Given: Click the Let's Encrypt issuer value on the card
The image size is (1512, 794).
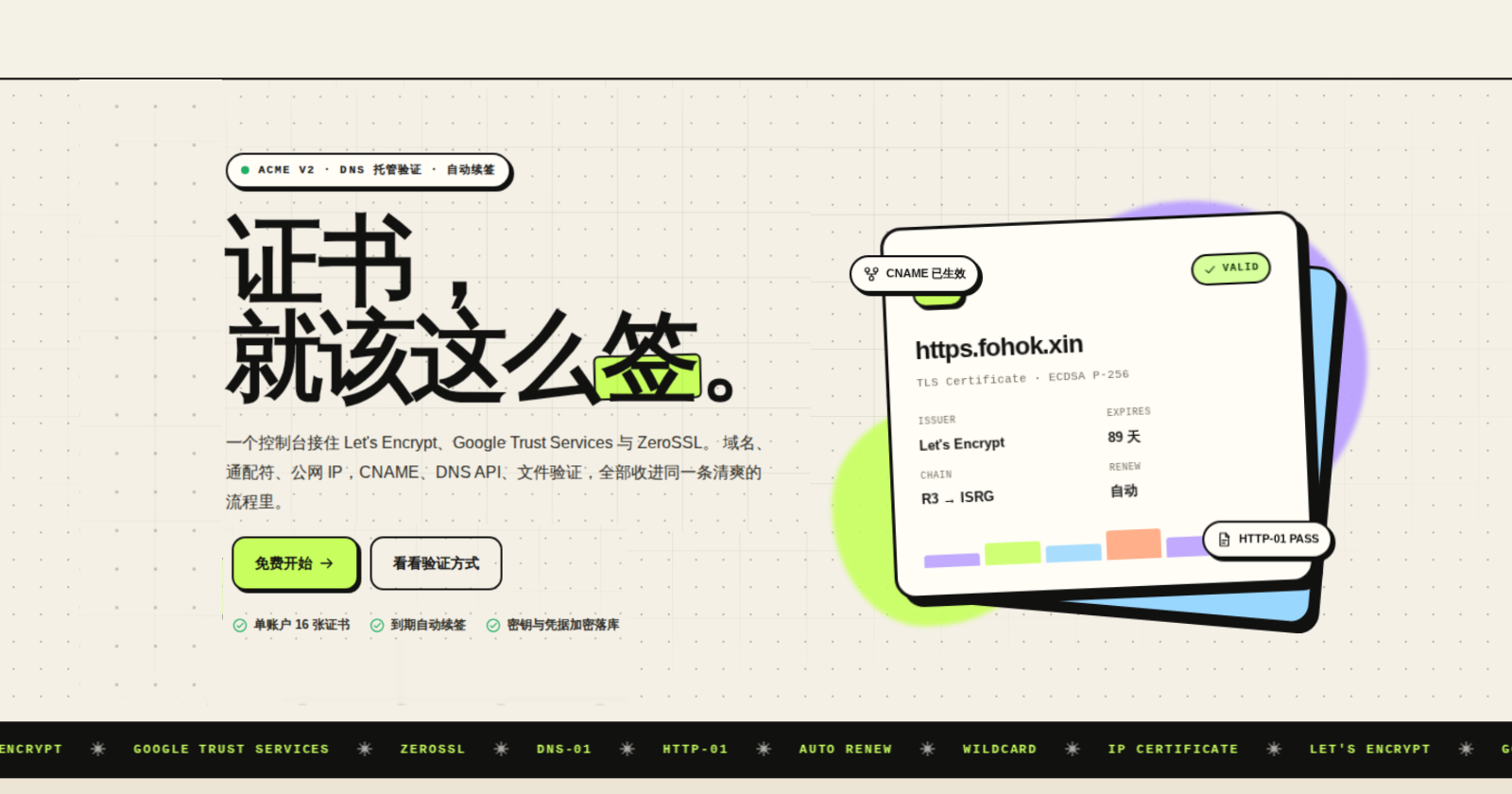Looking at the screenshot, I should click(962, 444).
